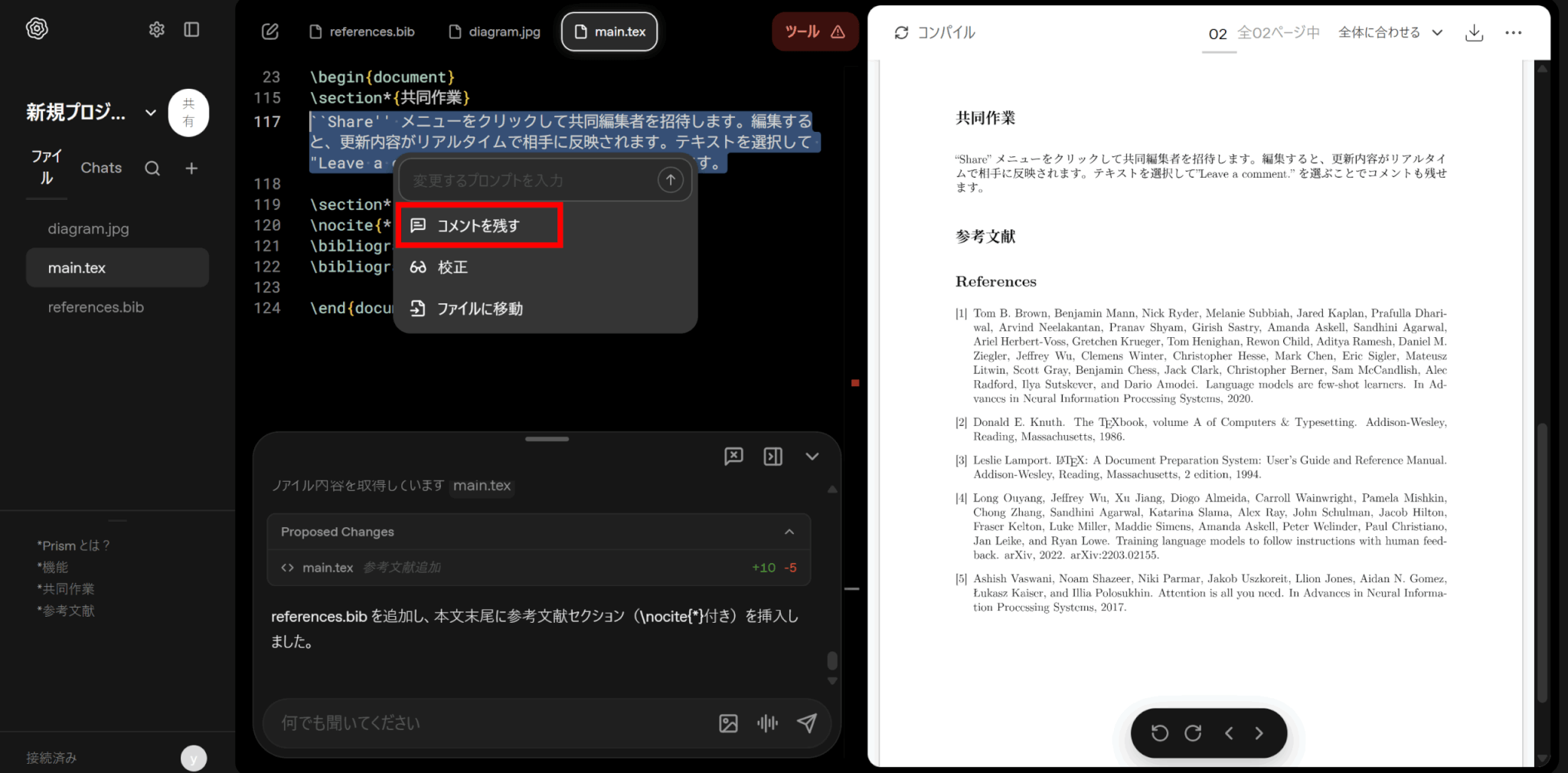Expand the project name dropdown
The height and width of the screenshot is (773, 1568).
[151, 113]
